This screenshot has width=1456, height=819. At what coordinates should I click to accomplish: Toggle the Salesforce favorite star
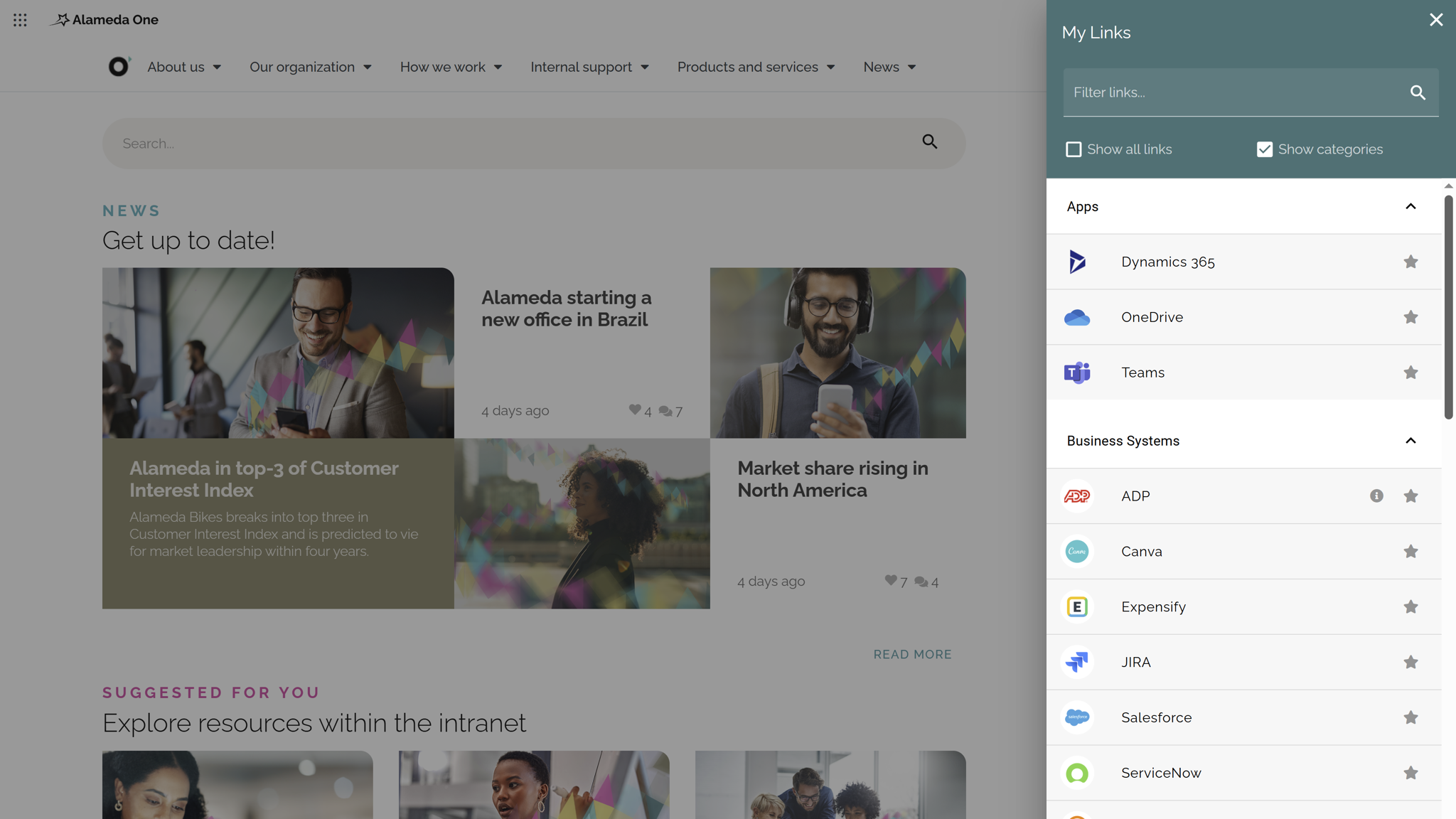[x=1410, y=717]
